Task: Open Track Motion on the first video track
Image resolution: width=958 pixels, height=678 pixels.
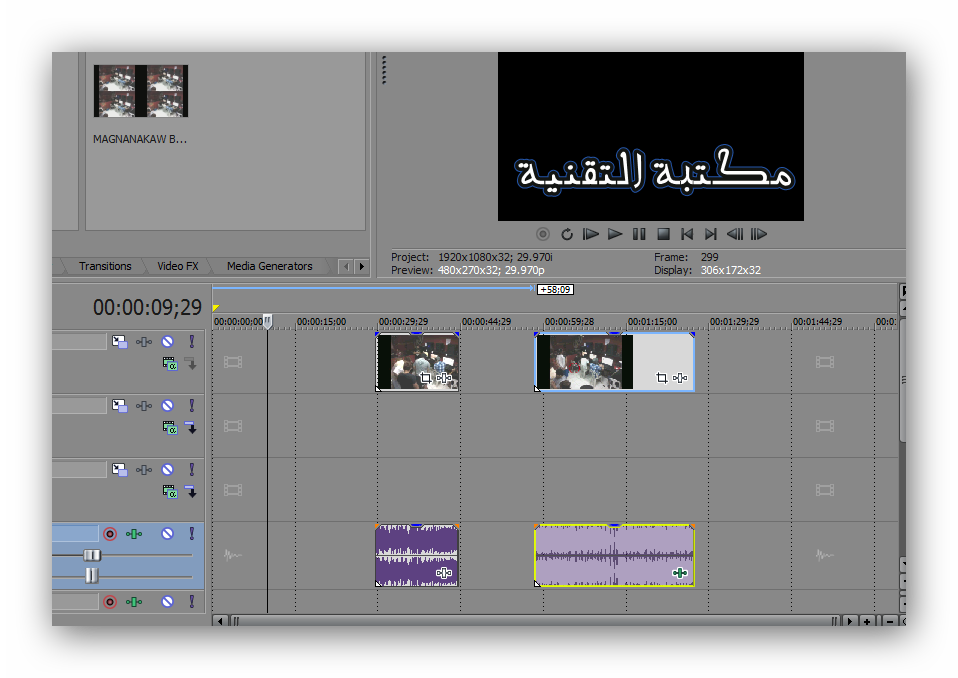Action: pyautogui.click(x=119, y=342)
